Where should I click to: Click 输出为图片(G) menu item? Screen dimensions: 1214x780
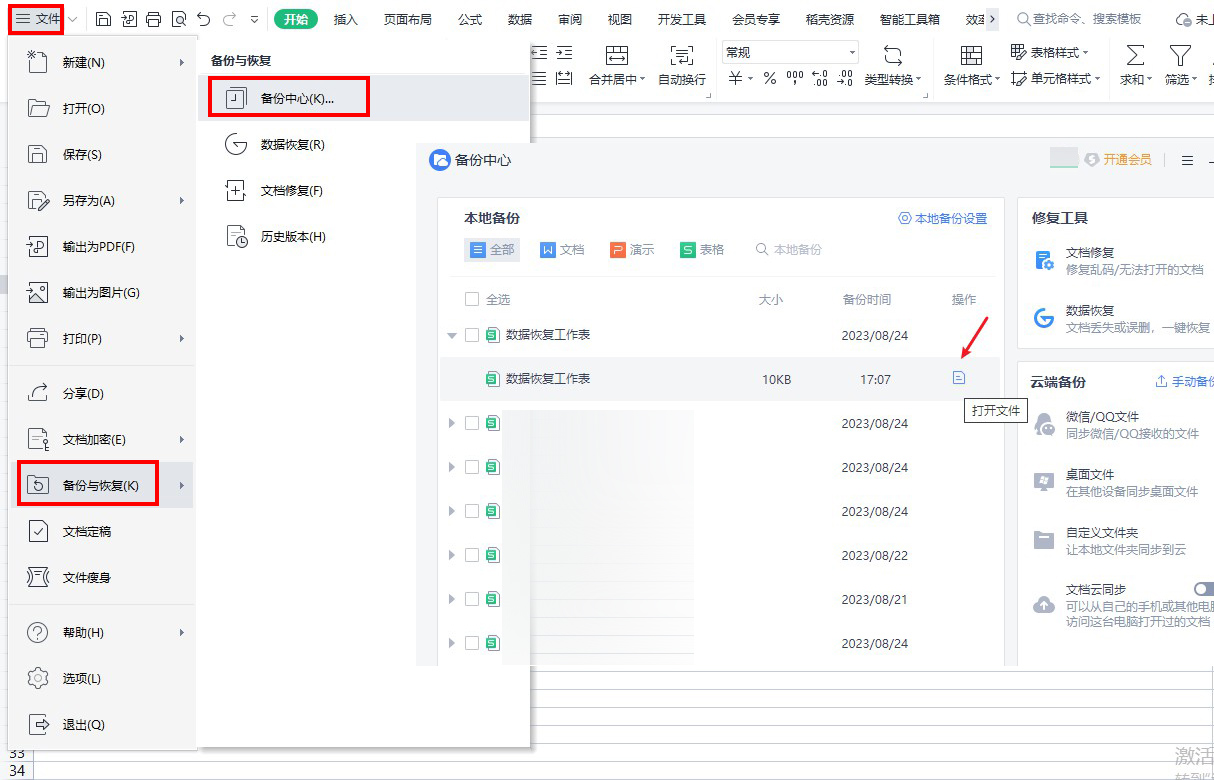point(101,292)
